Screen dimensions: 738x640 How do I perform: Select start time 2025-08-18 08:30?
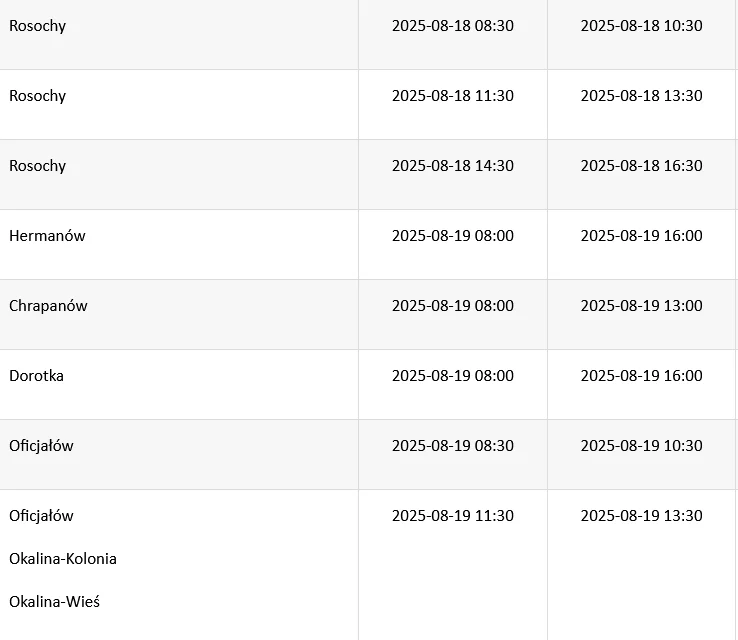452,26
